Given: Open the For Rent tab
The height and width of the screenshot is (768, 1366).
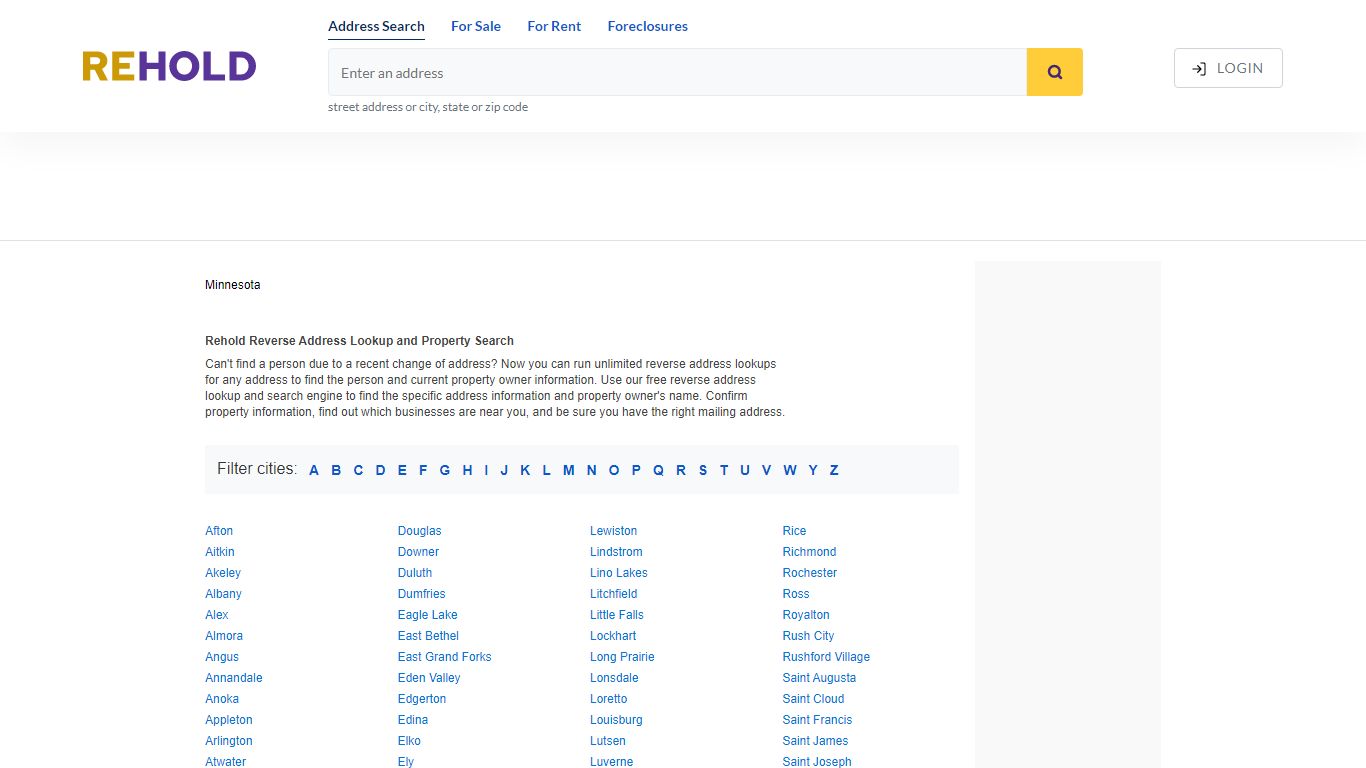Looking at the screenshot, I should (x=554, y=26).
